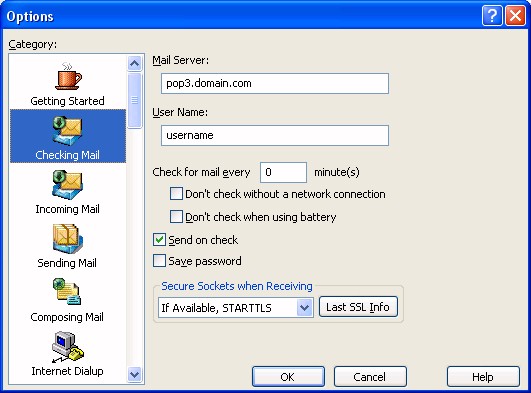Click the Cancel button

tap(370, 377)
